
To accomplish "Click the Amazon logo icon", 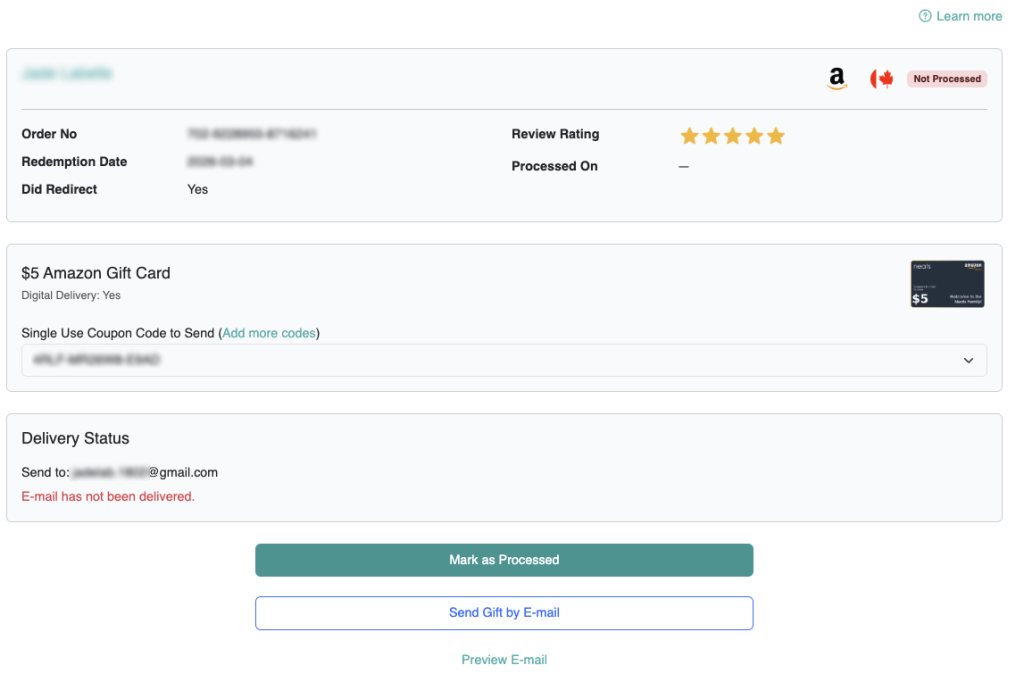I will tap(837, 79).
